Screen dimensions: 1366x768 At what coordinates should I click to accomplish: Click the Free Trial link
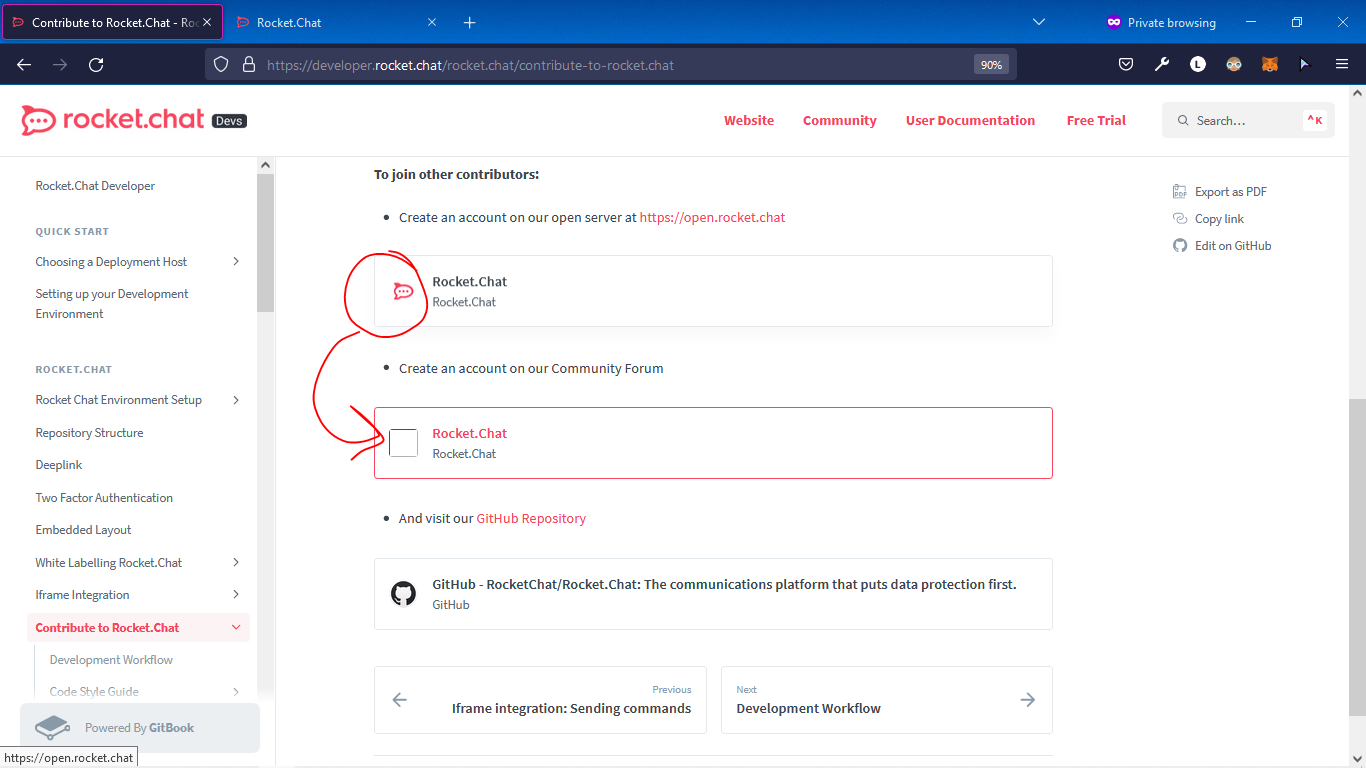click(1096, 120)
